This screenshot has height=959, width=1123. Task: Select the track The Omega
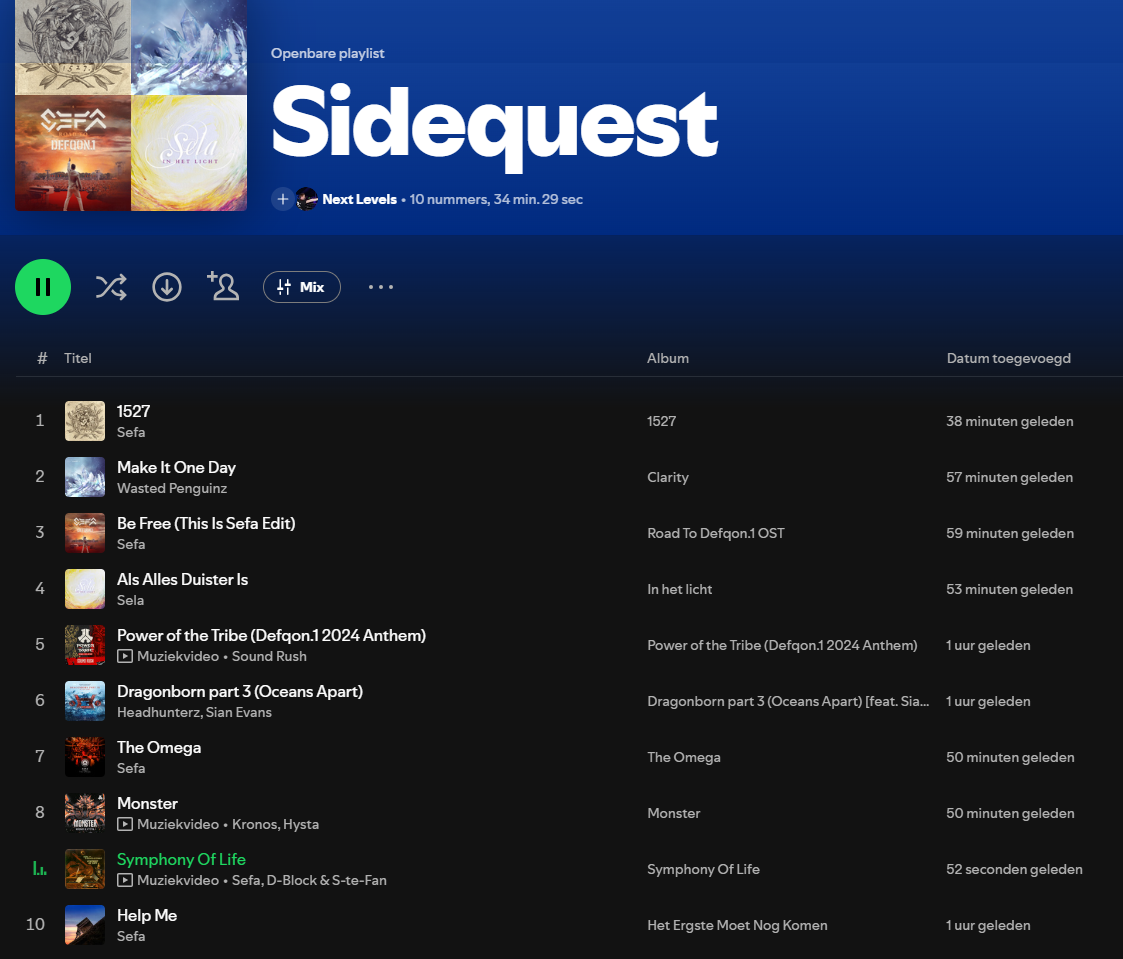coord(159,748)
